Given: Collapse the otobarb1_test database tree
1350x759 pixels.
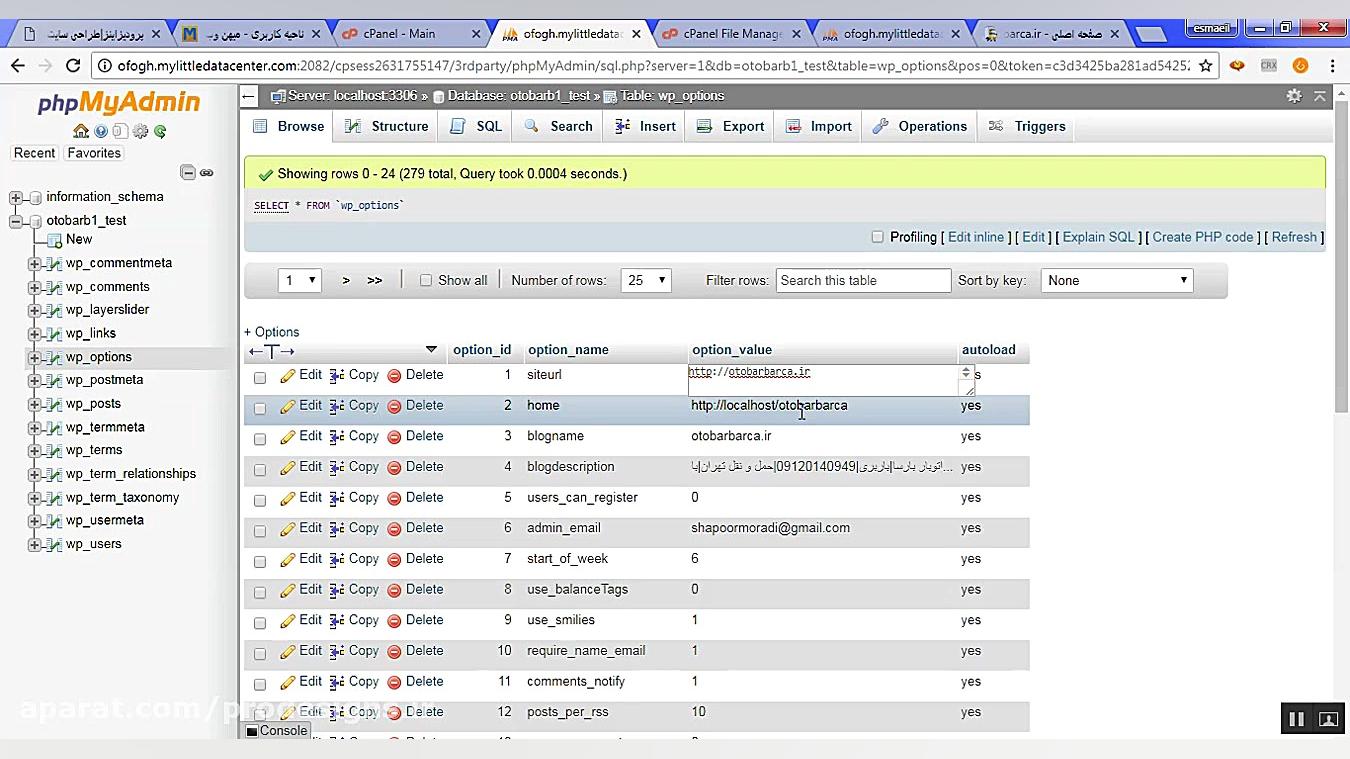Looking at the screenshot, I should click(x=15, y=221).
